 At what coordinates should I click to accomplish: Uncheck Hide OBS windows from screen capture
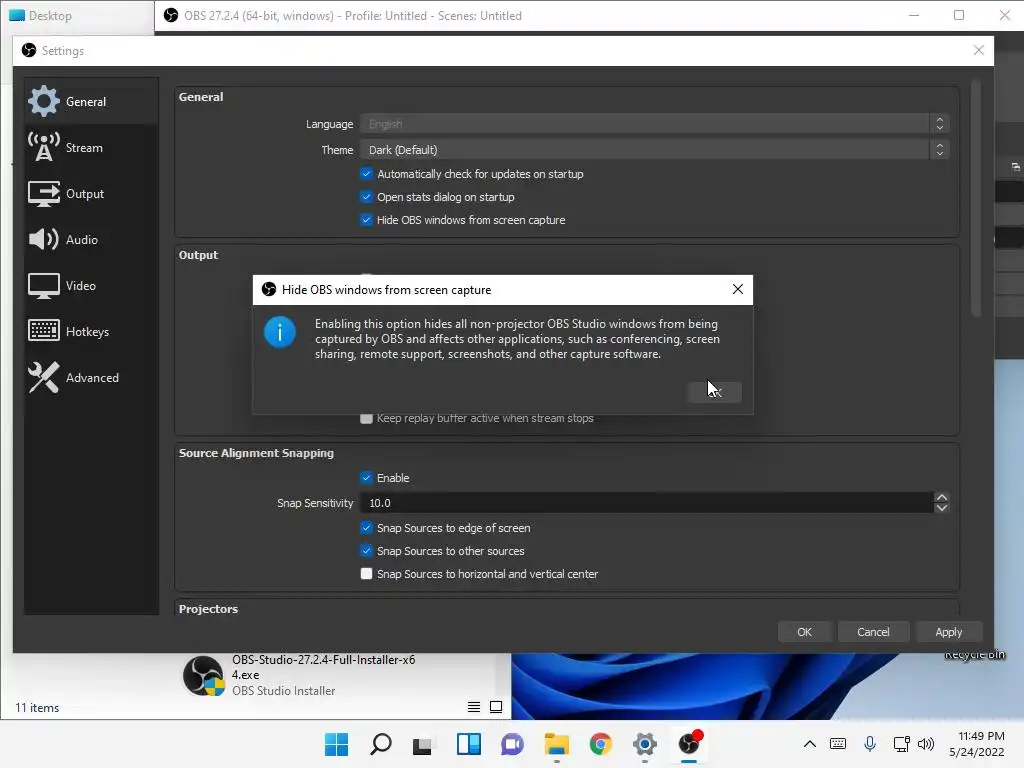point(366,220)
